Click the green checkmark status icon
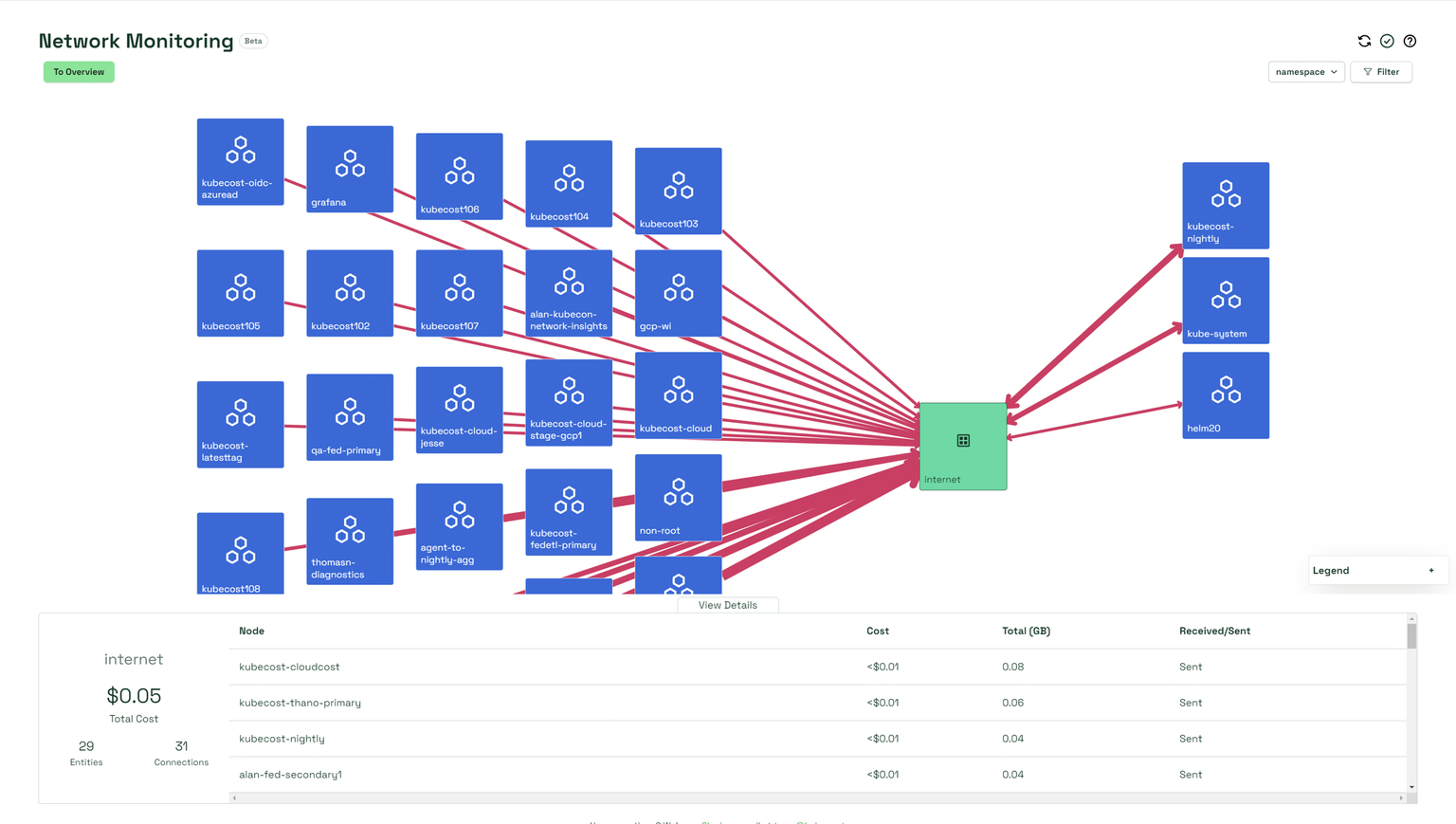 pos(1387,41)
